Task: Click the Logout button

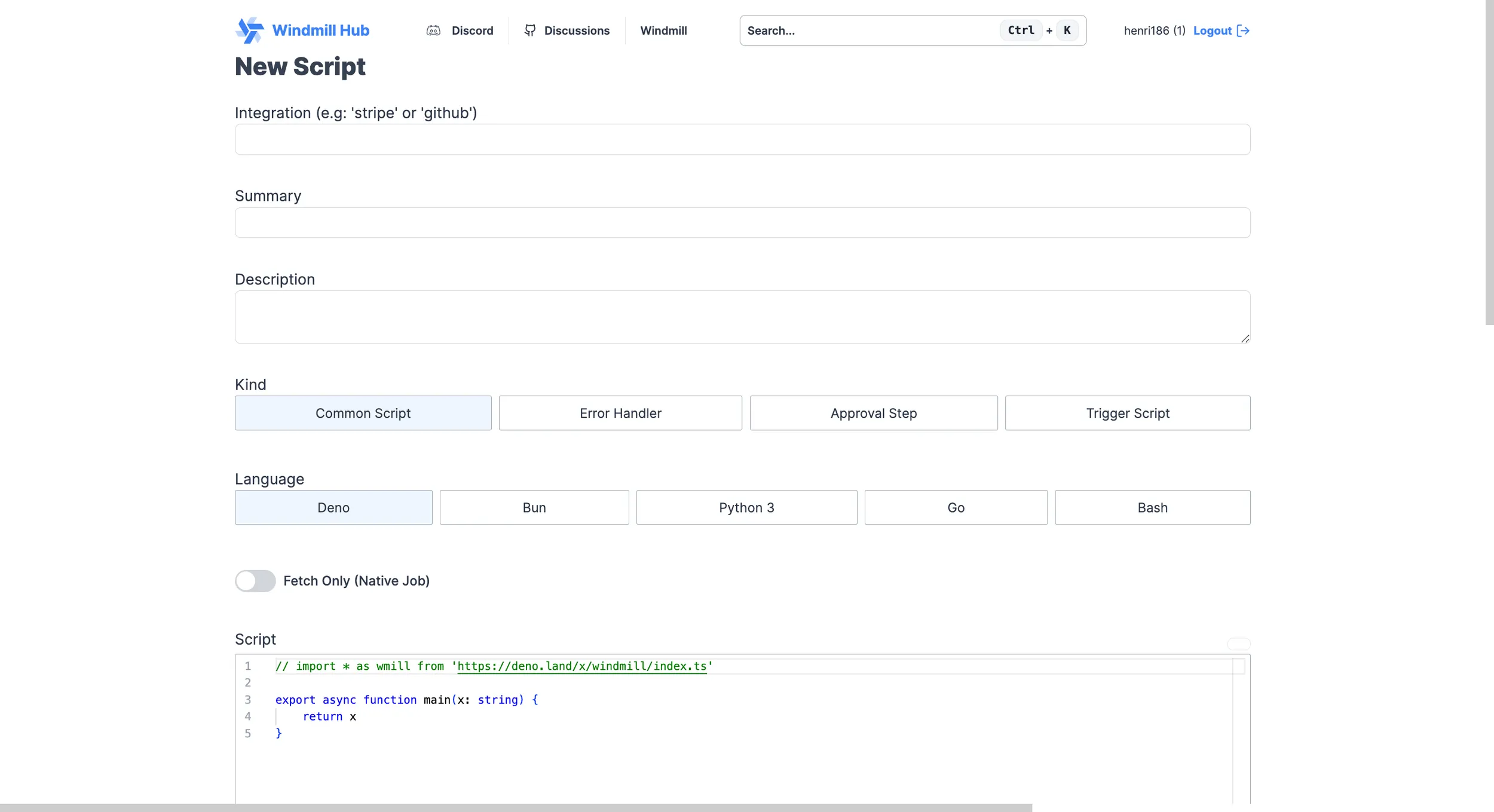Action: click(1220, 30)
